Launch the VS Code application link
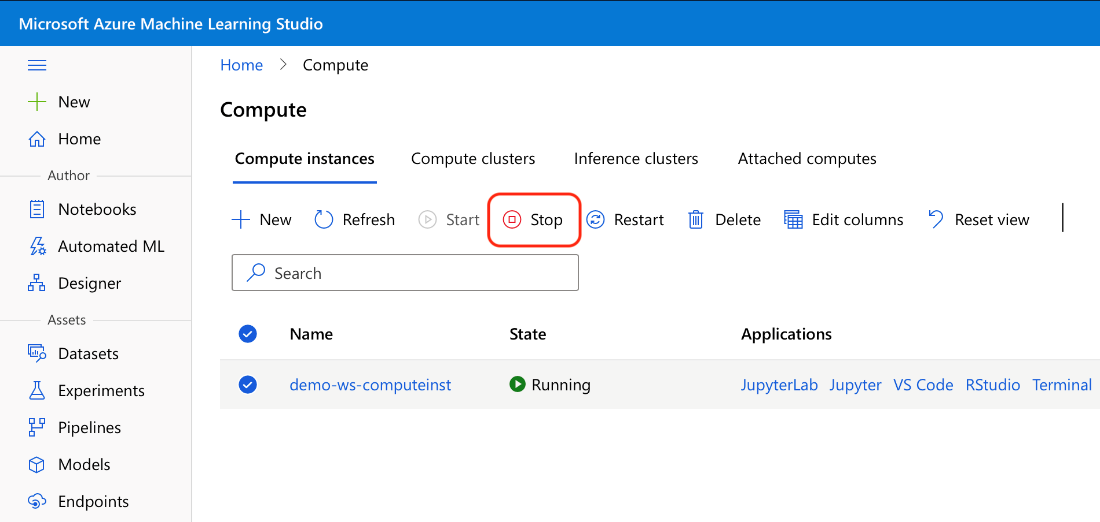This screenshot has height=522, width=1100. (923, 384)
